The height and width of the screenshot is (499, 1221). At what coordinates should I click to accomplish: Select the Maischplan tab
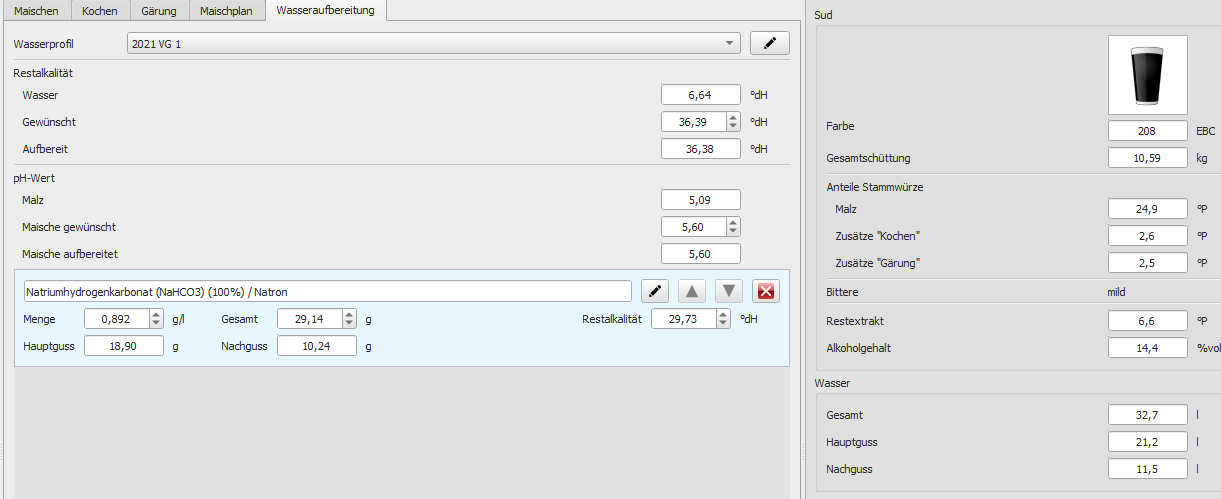pyautogui.click(x=227, y=11)
